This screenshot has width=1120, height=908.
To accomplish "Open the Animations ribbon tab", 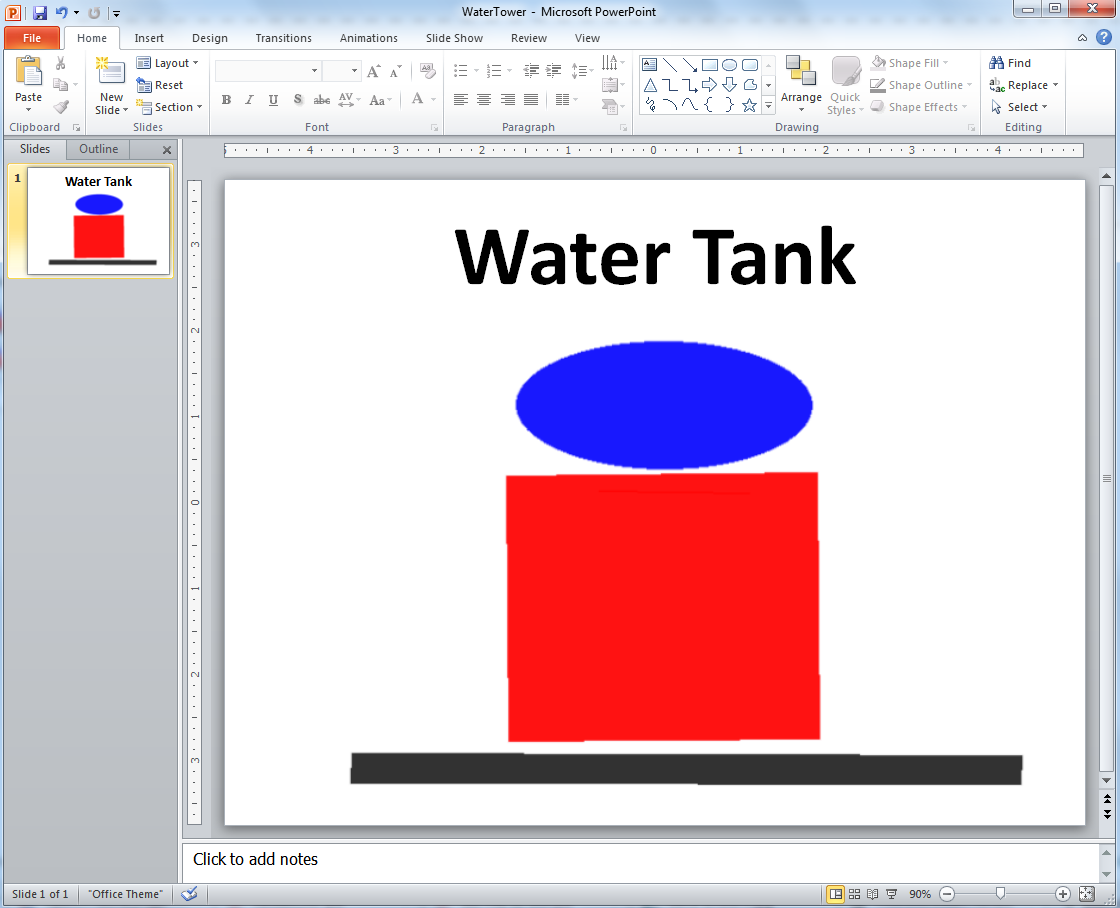I will (x=368, y=38).
